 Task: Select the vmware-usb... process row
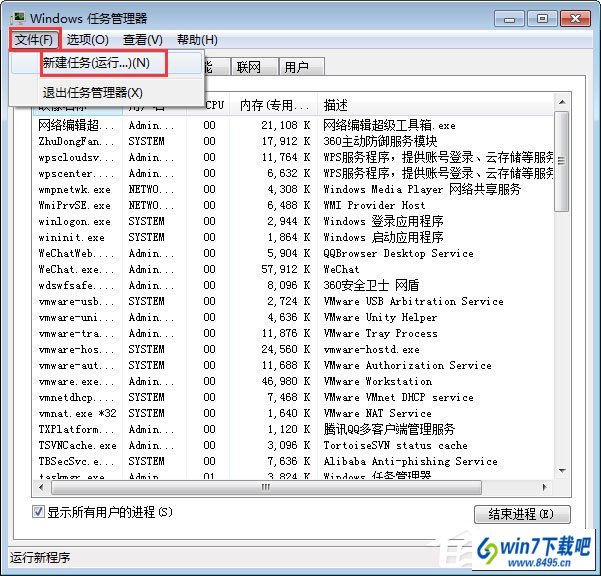pyautogui.click(x=293, y=301)
